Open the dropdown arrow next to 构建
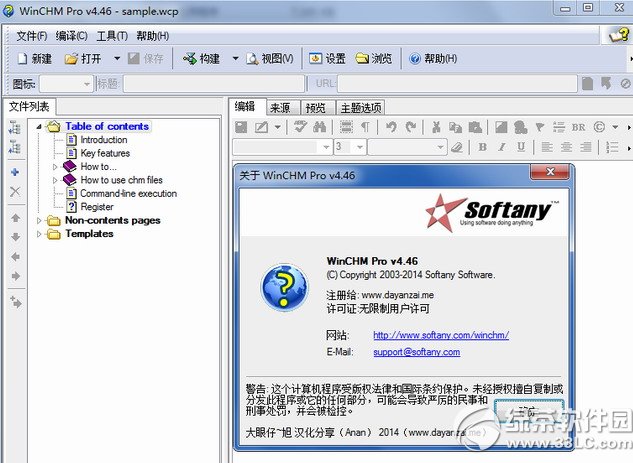Screen dimensions: 633x463 click(x=235, y=59)
